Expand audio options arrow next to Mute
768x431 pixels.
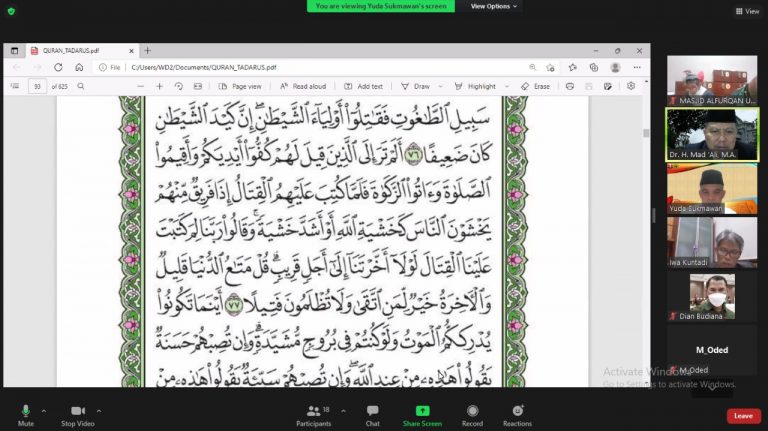[44, 411]
